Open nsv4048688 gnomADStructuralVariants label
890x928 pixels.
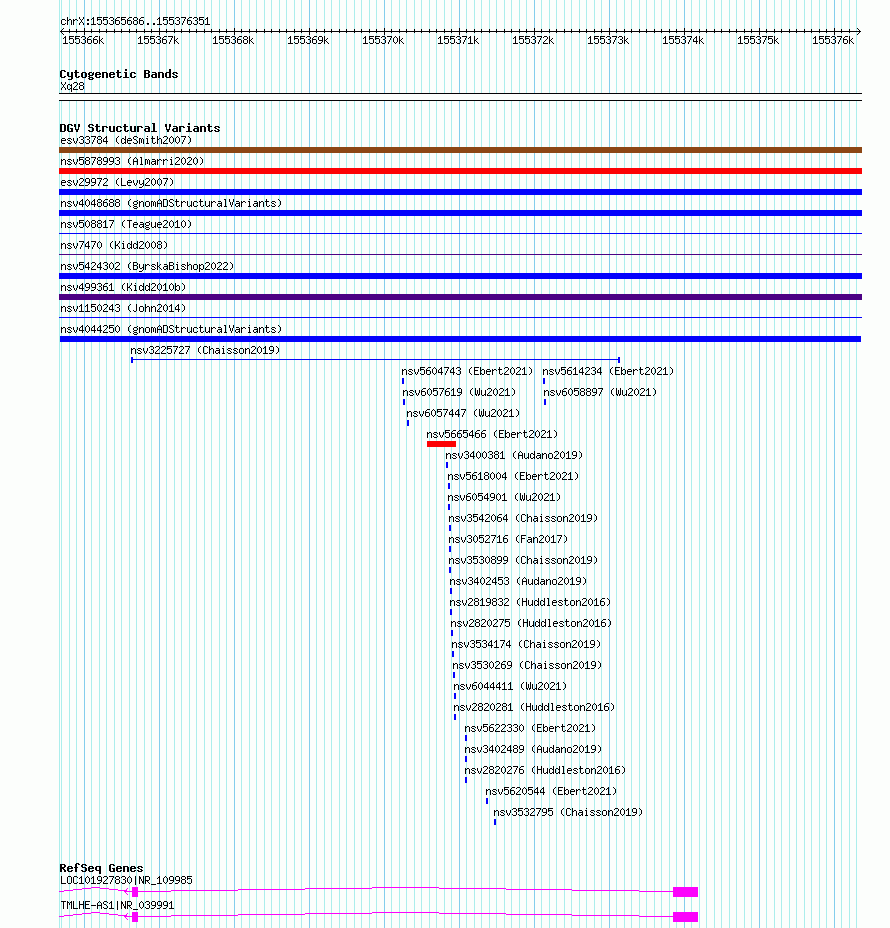coord(171,203)
